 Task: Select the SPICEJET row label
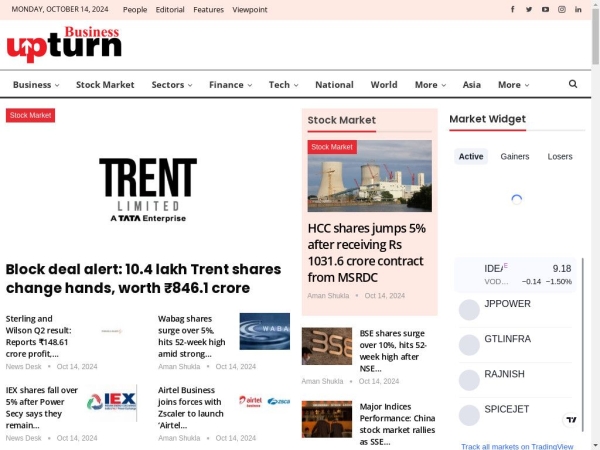pyautogui.click(x=507, y=409)
